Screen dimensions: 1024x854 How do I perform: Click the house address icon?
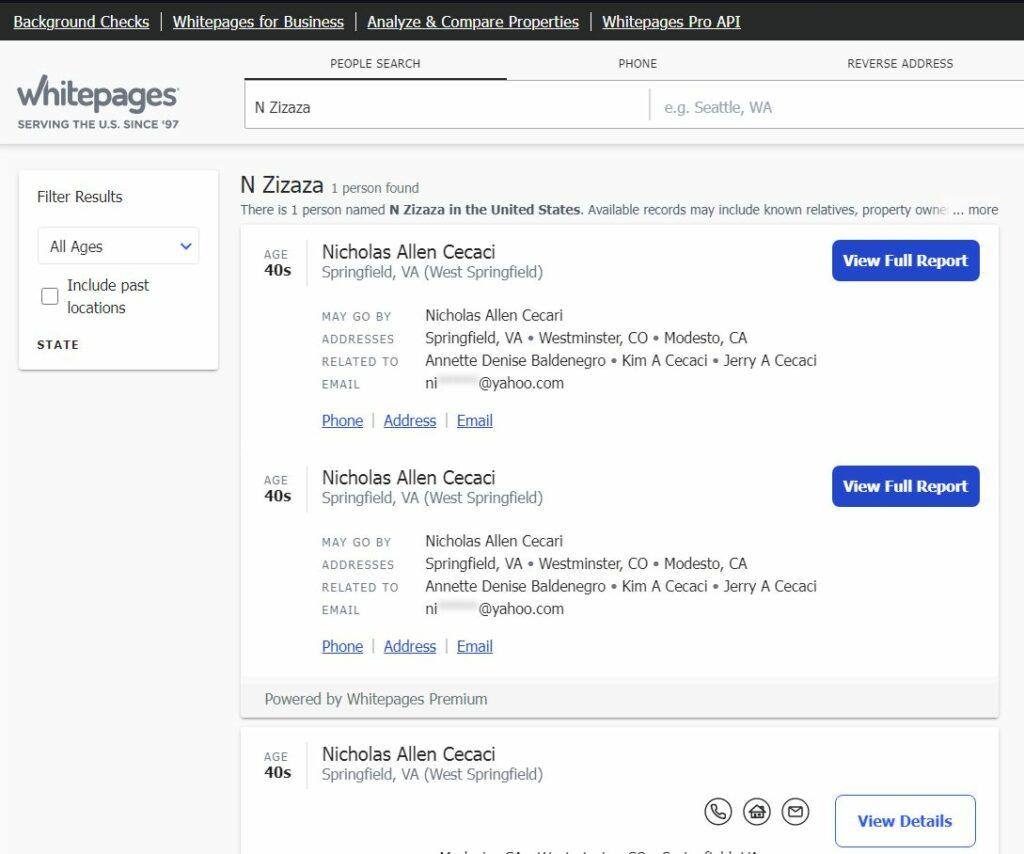(x=757, y=811)
